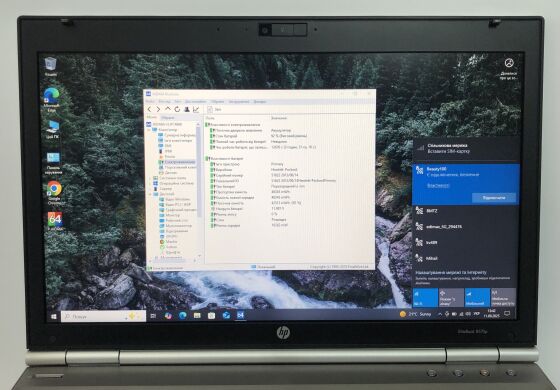Screen dimensions: 560x390
Task: Open Панель керування desktop icon
Action: [x=53, y=163]
